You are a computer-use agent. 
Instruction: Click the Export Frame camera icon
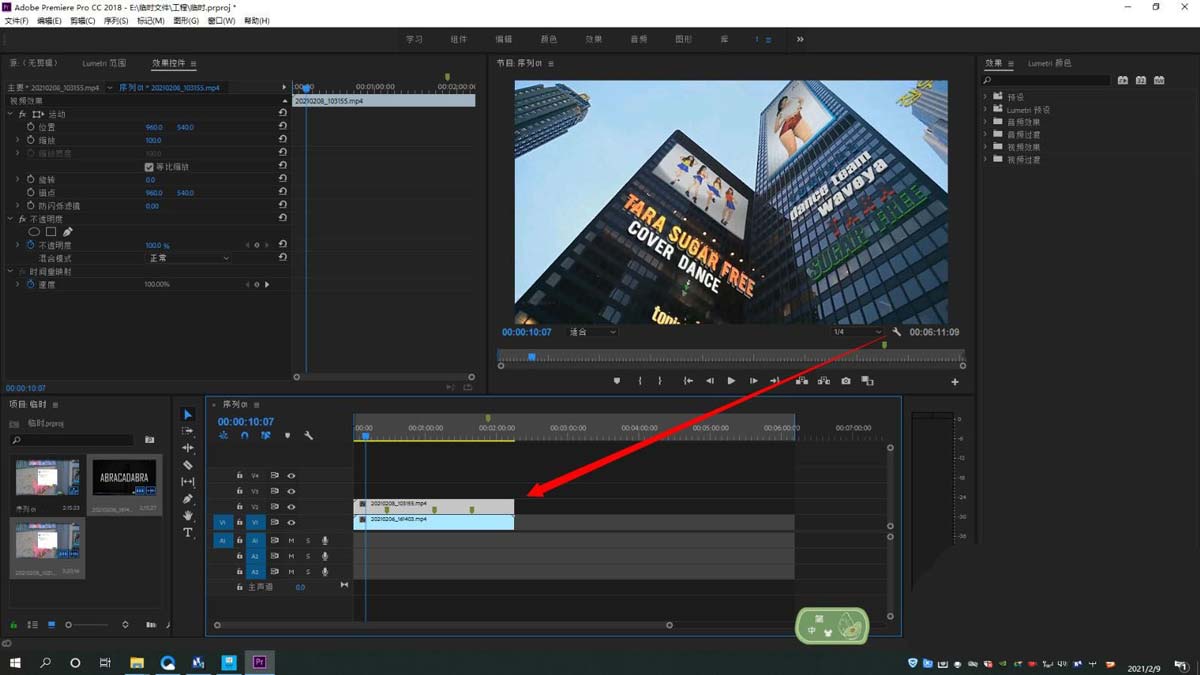846,381
